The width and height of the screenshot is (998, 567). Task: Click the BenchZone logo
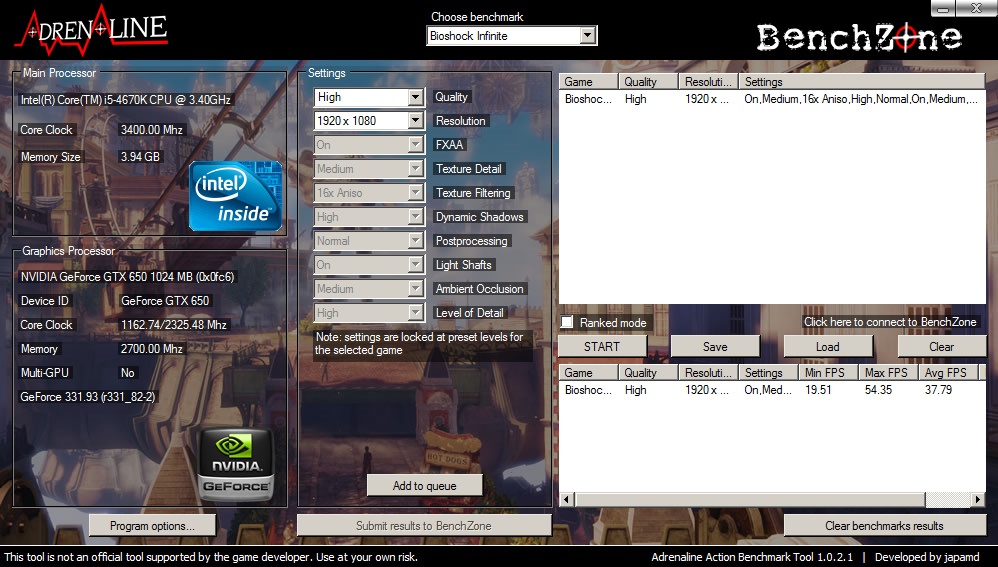tap(859, 38)
